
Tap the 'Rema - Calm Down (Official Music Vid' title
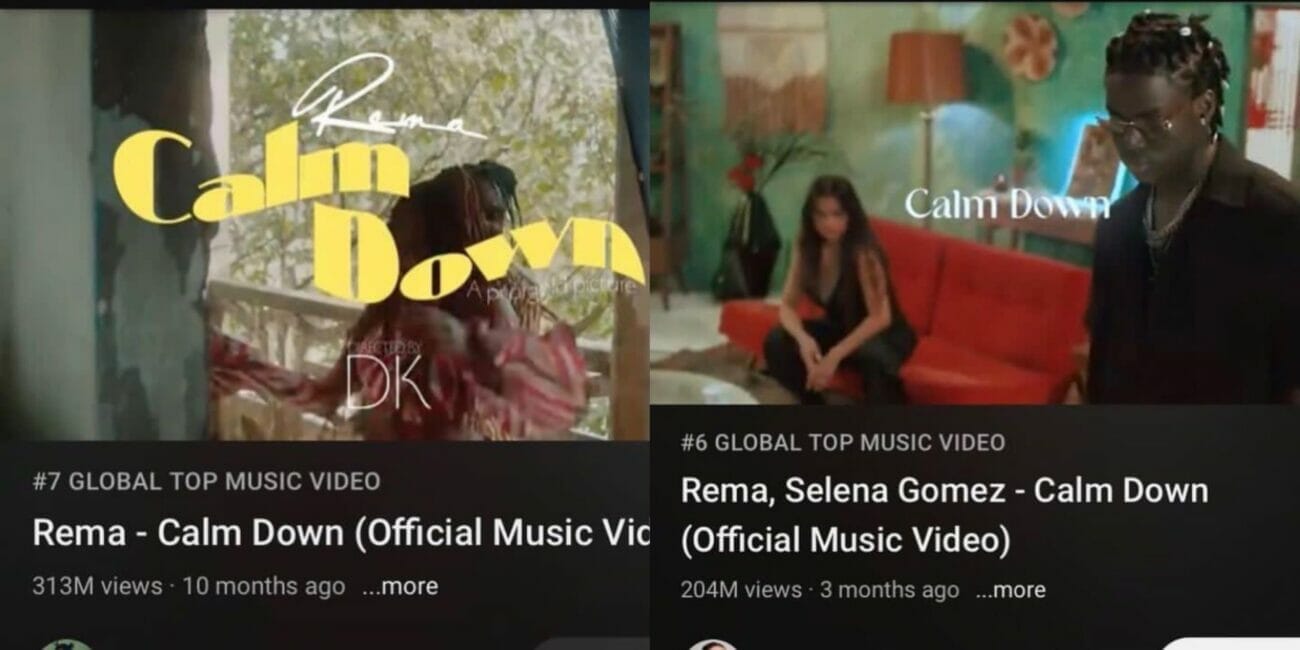(340, 533)
